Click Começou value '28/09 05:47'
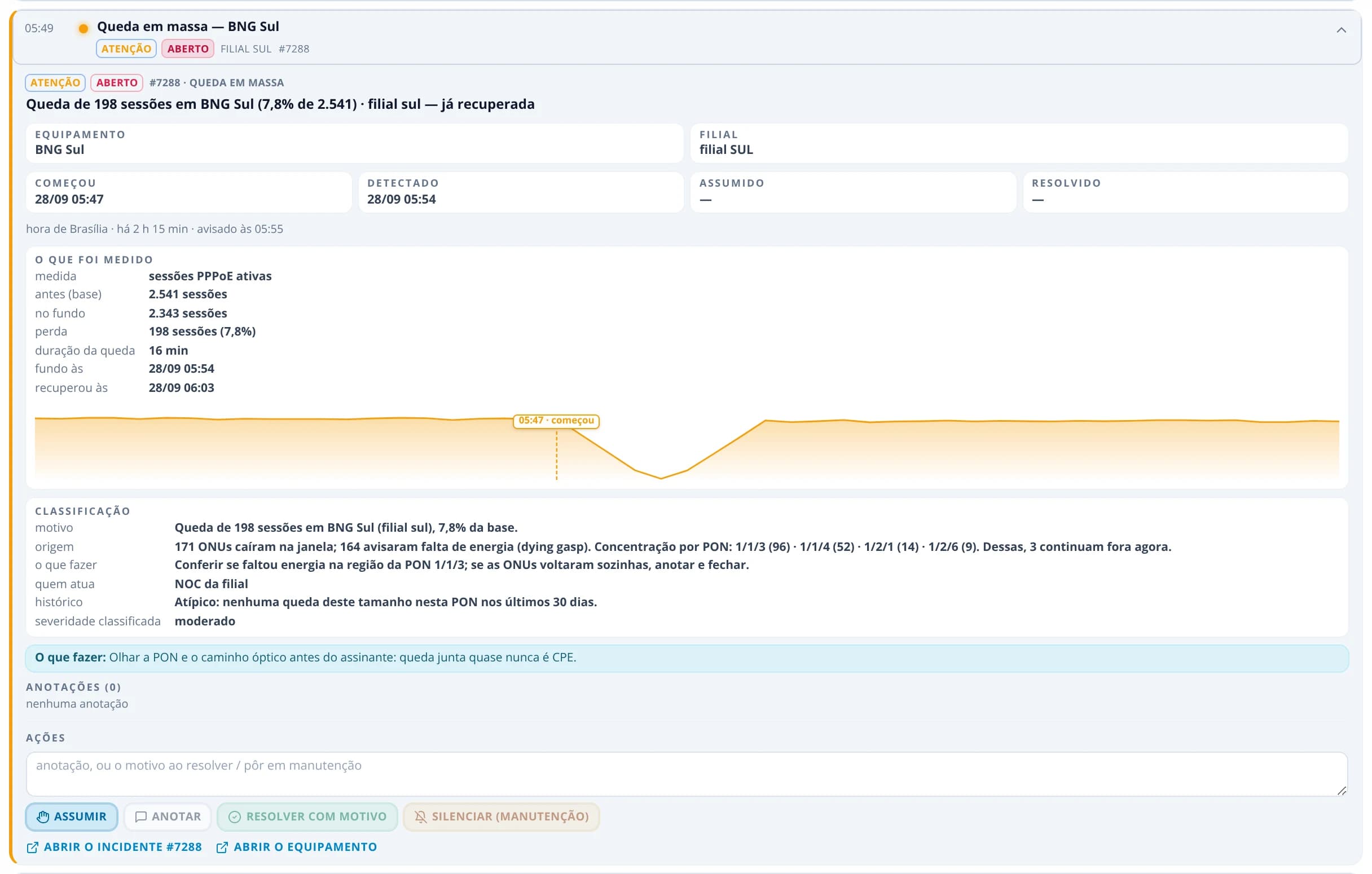The image size is (1372, 874). click(69, 199)
